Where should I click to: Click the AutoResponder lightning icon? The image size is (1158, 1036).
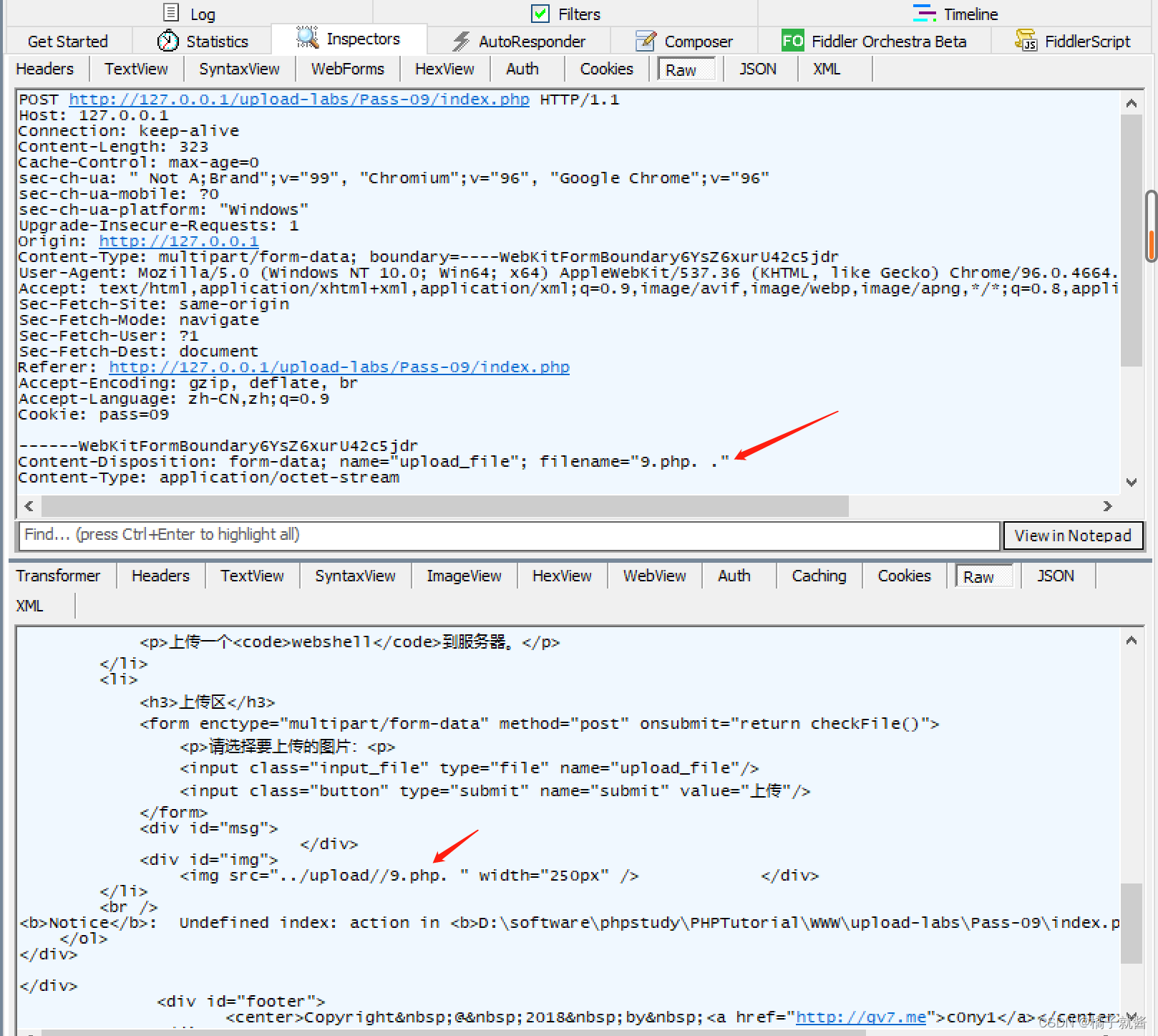click(x=462, y=42)
